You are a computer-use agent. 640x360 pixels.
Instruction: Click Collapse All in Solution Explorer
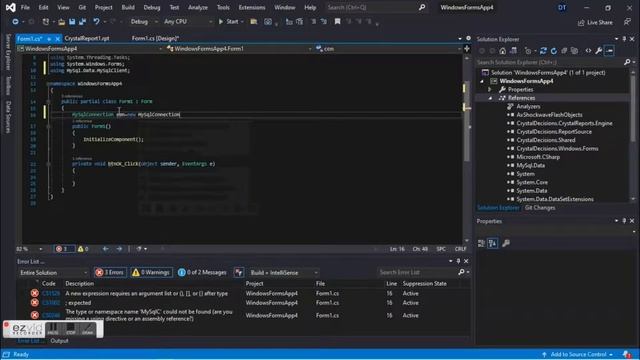(564, 51)
